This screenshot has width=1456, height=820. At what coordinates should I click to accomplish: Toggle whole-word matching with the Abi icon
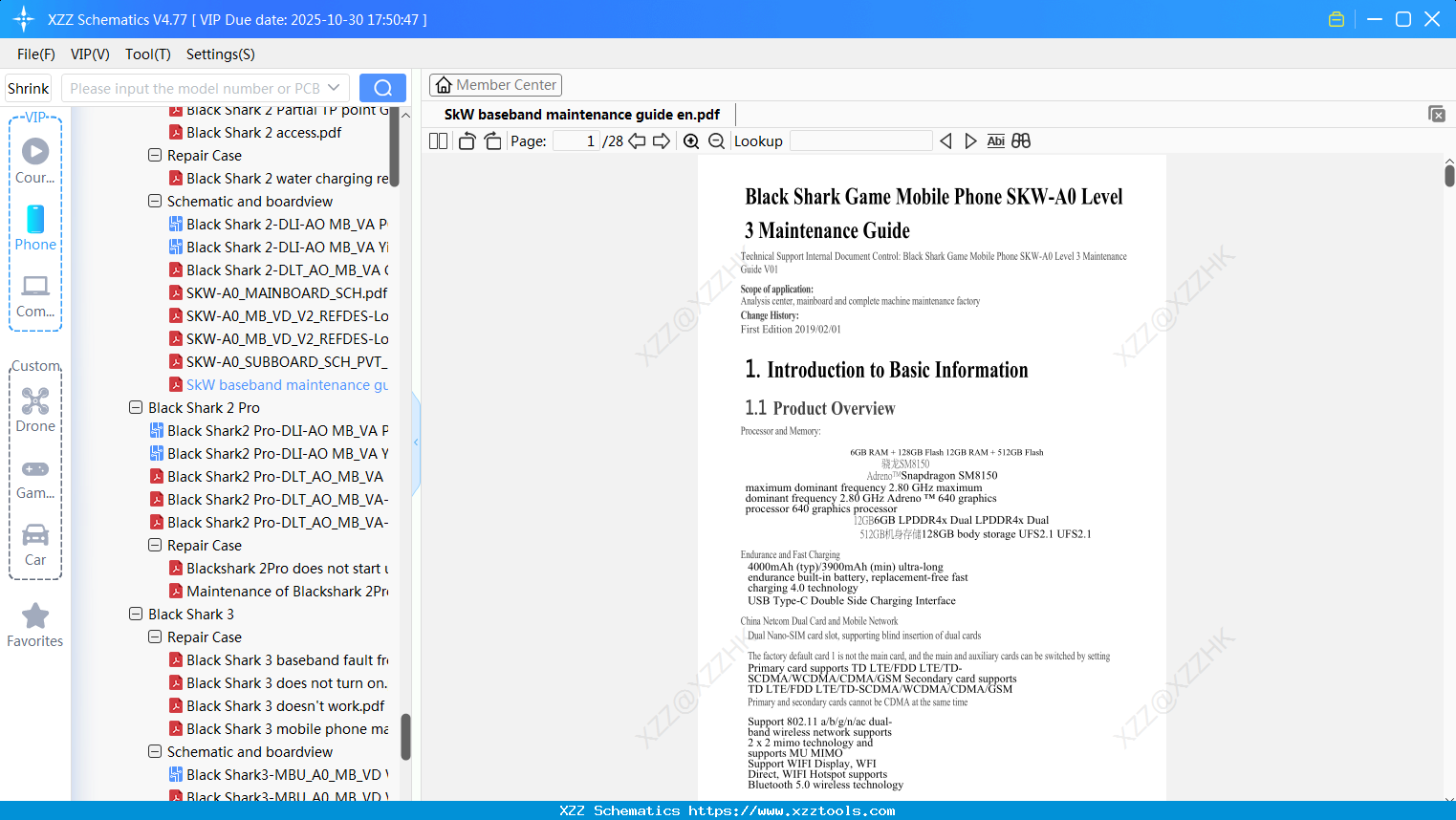[995, 140]
